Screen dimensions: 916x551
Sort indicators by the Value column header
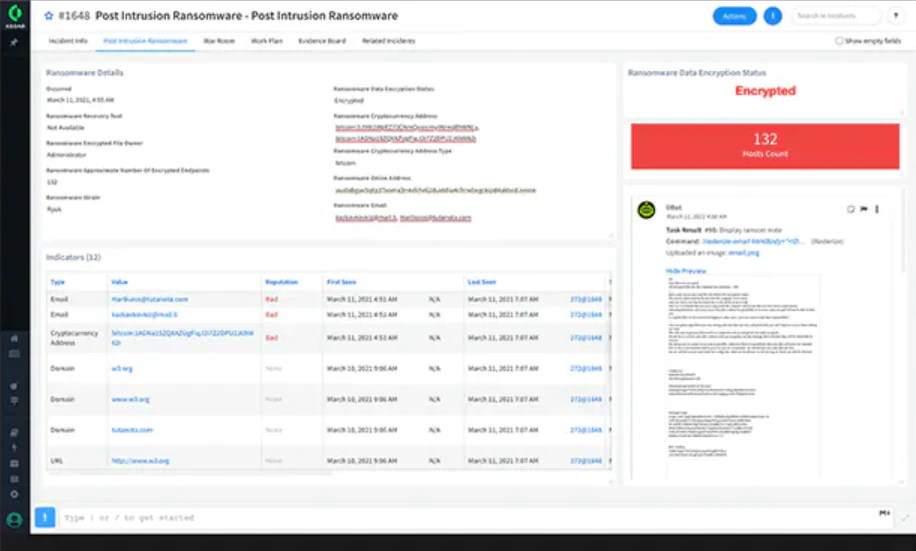coord(119,282)
